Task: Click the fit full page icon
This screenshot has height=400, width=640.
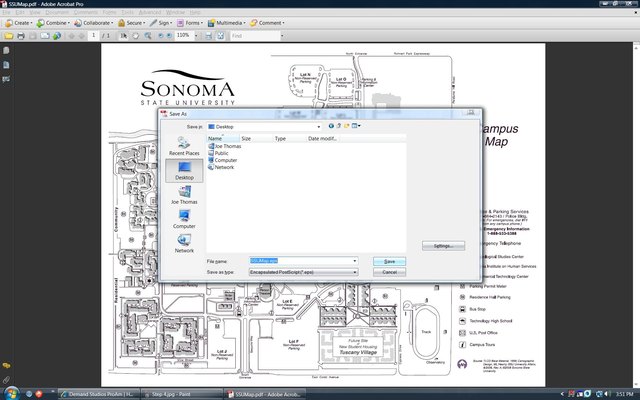Action: 220,36
